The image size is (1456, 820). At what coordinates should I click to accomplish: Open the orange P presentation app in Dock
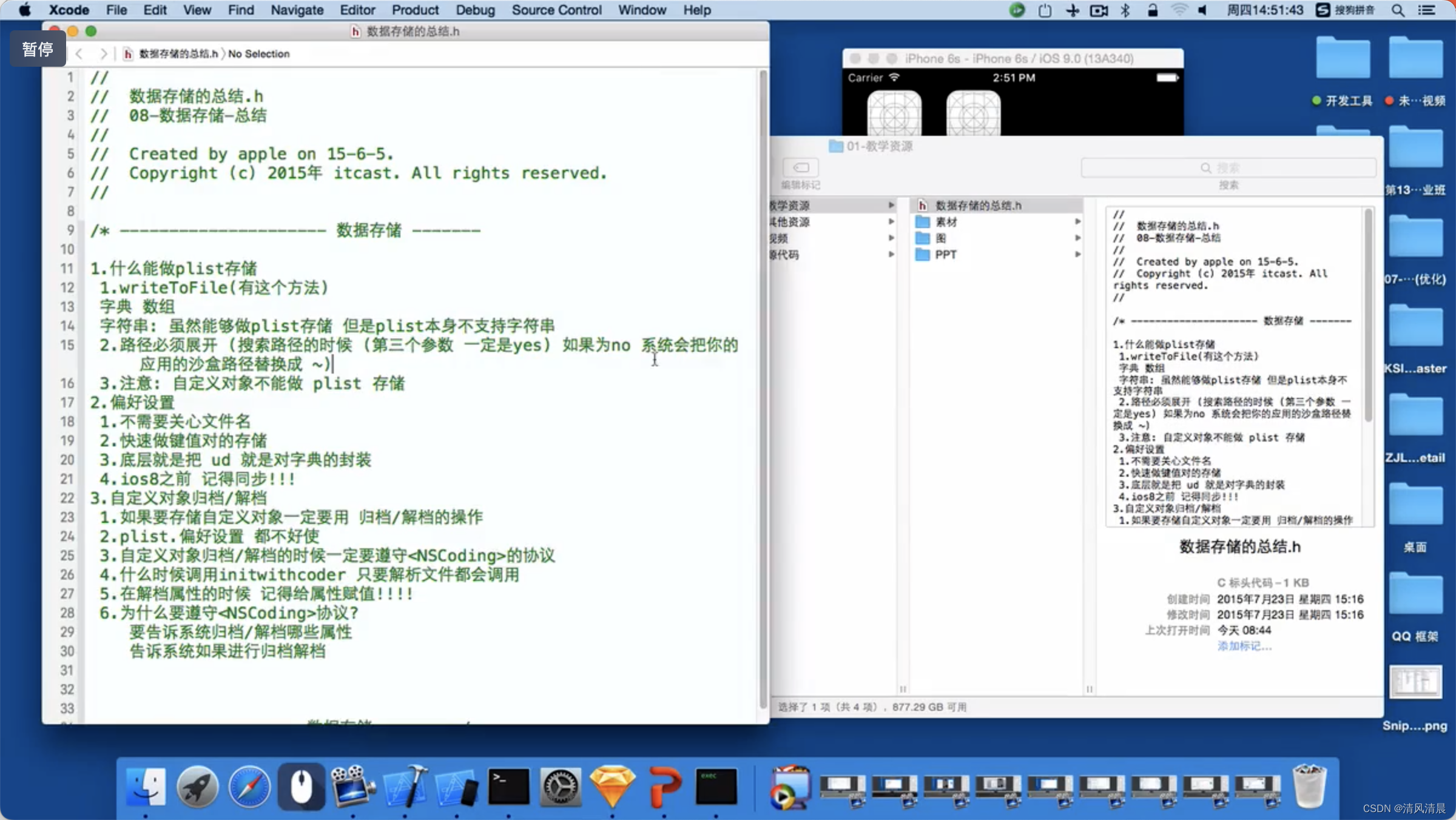pos(665,787)
